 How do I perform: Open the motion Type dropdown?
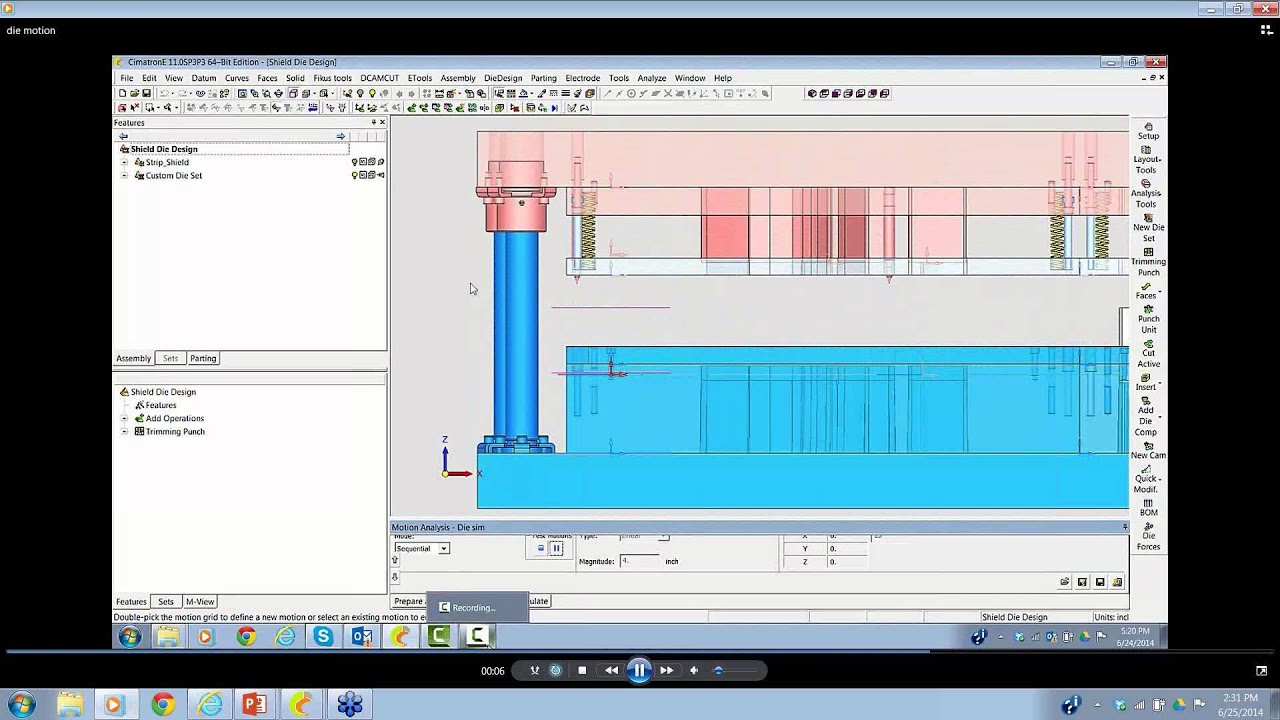click(x=663, y=537)
